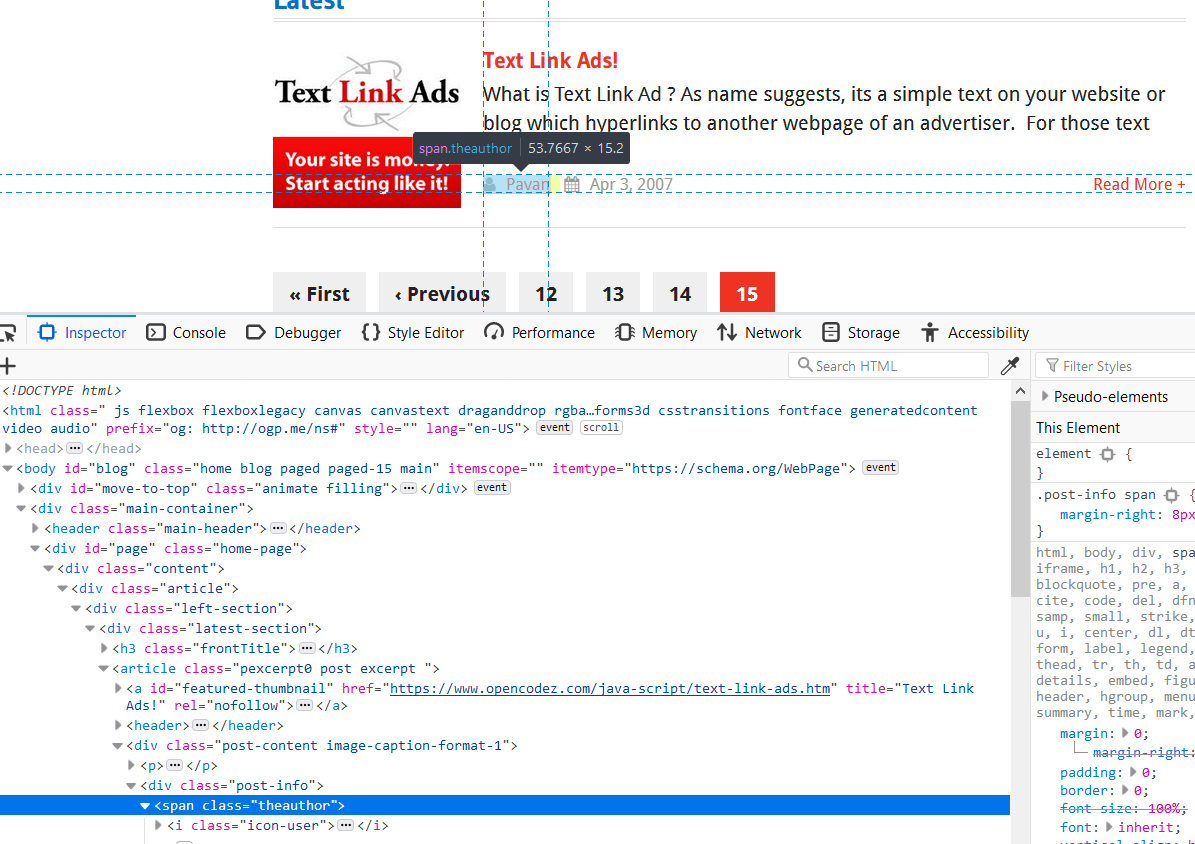Select the div class left-section row

505,608
